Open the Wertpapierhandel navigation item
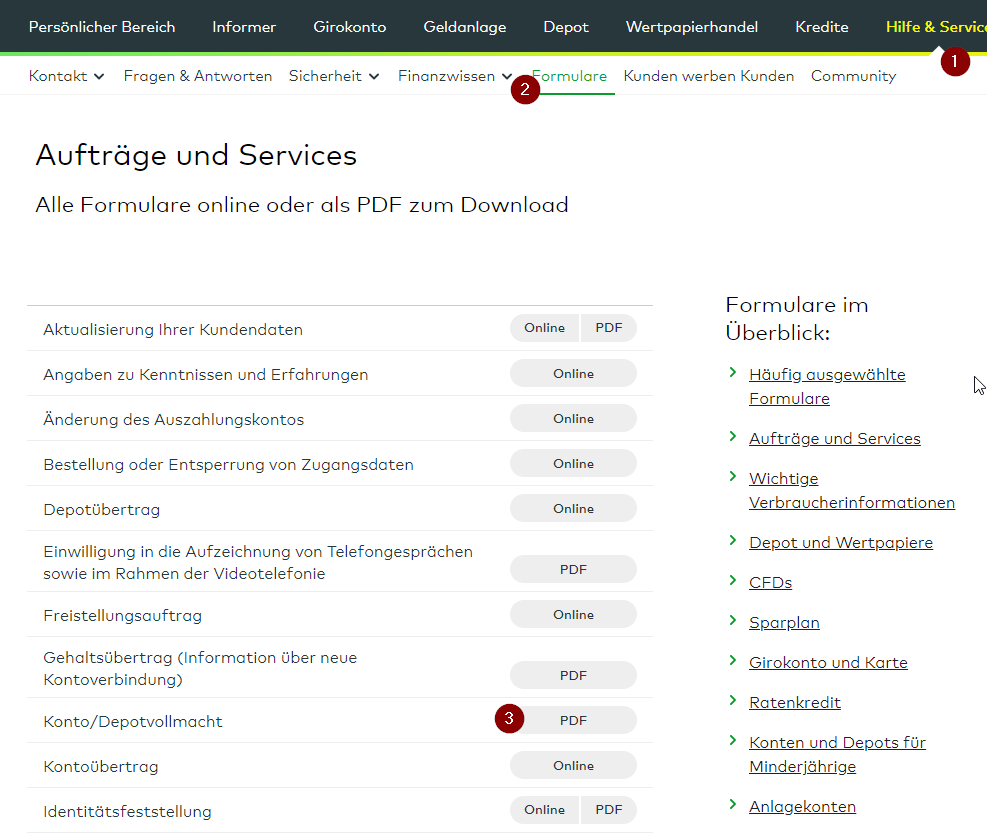Image resolution: width=987 pixels, height=836 pixels. [691, 27]
